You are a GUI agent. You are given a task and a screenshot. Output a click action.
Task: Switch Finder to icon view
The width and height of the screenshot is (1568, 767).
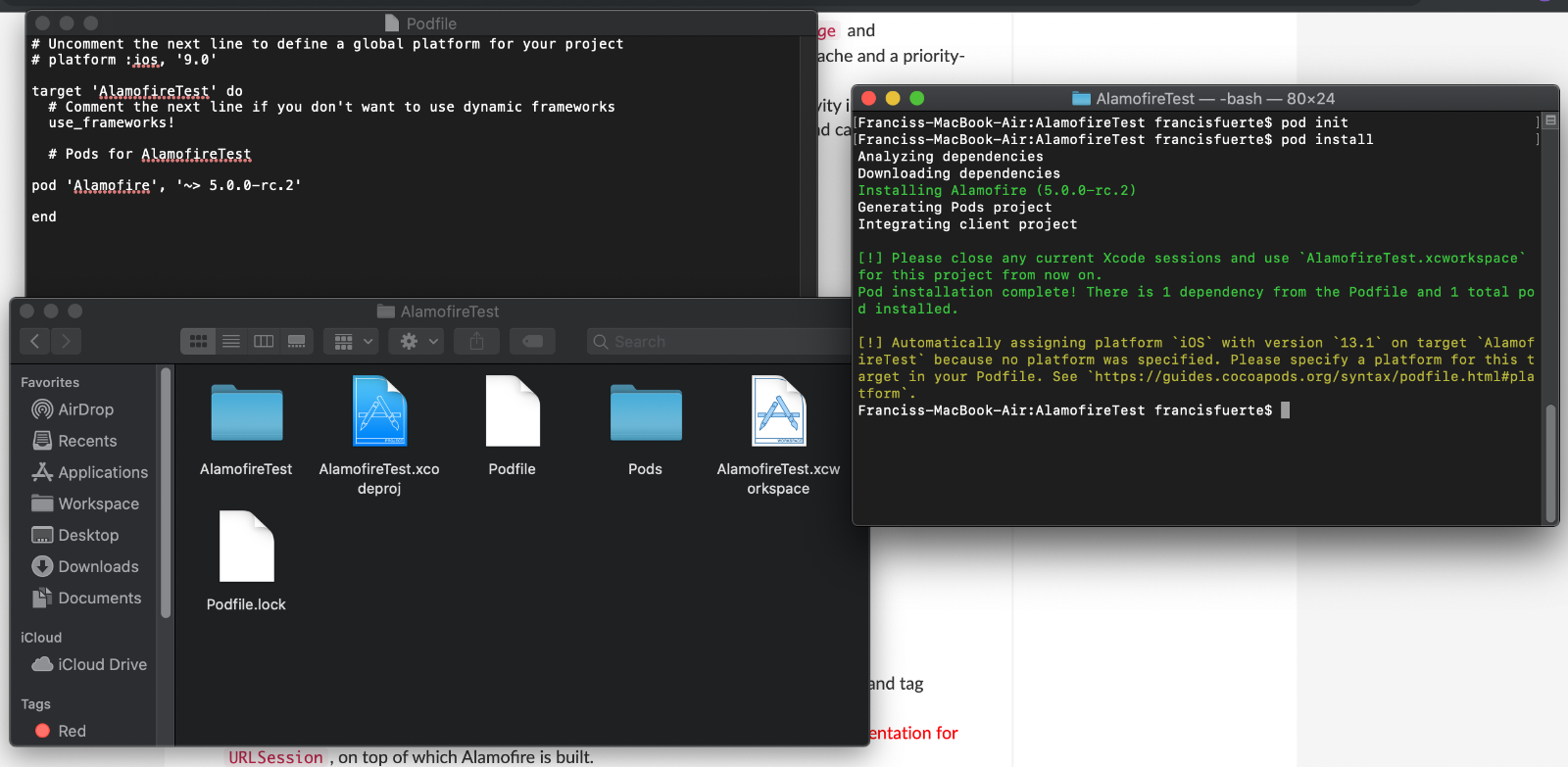(198, 341)
